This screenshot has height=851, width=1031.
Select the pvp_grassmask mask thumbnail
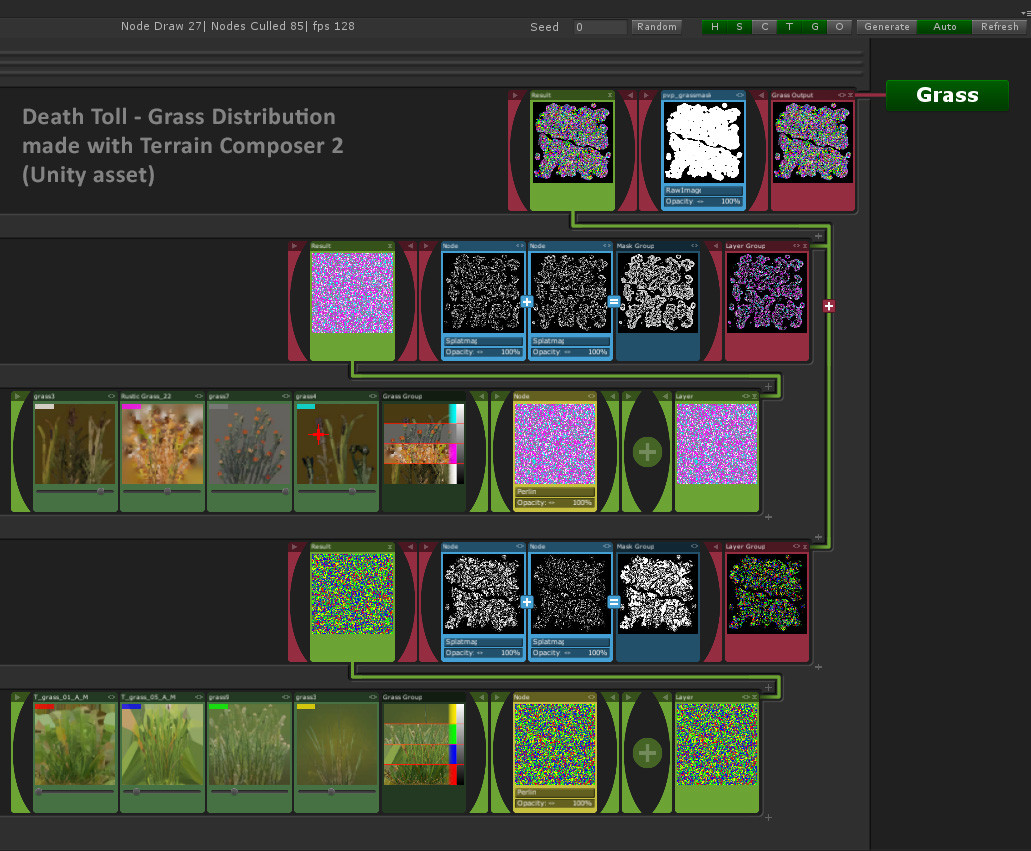tap(703, 142)
